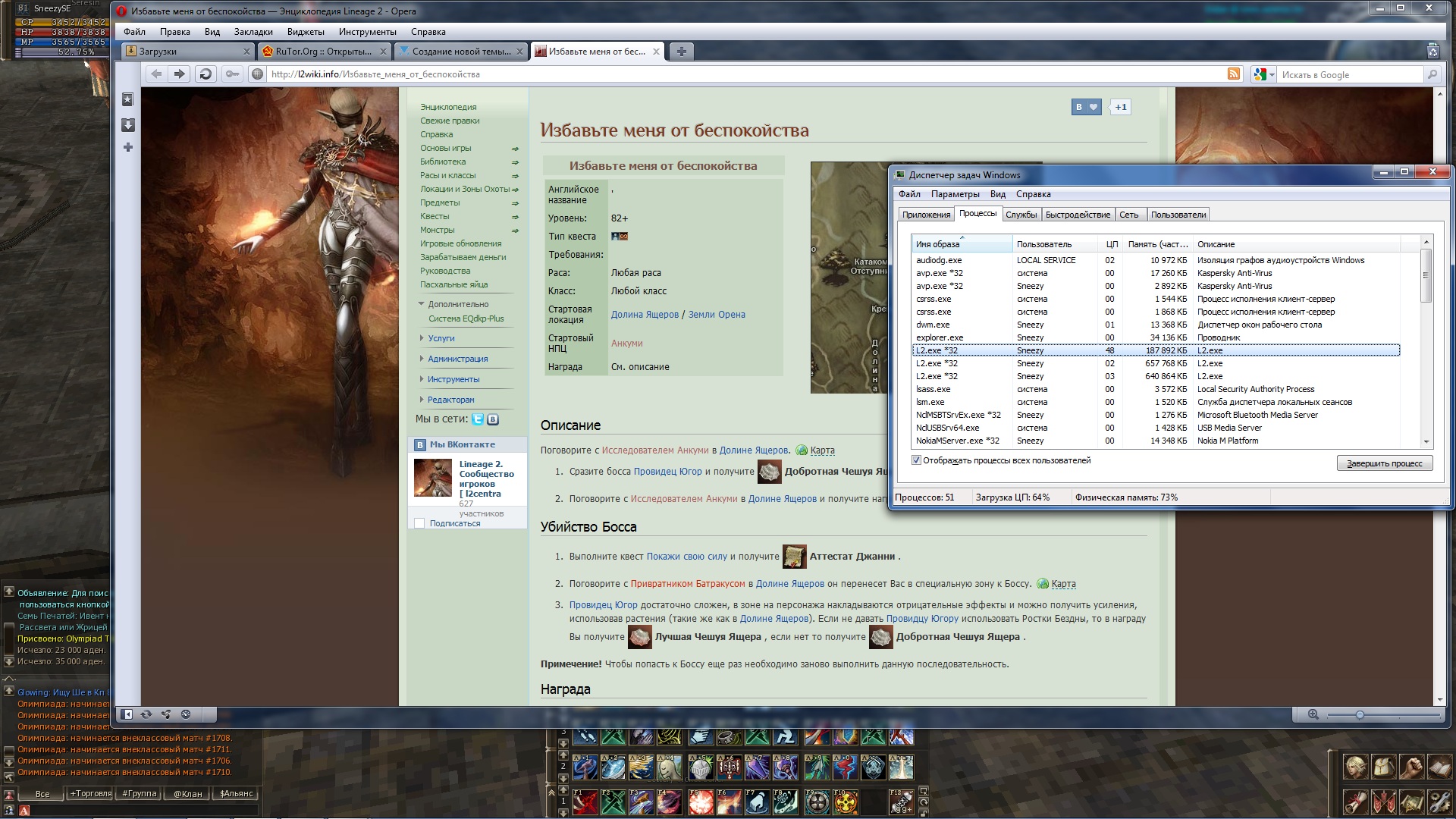Viewport: 1456px width, 819px height.
Task: Sort processes by the Память column header
Action: pos(1158,244)
